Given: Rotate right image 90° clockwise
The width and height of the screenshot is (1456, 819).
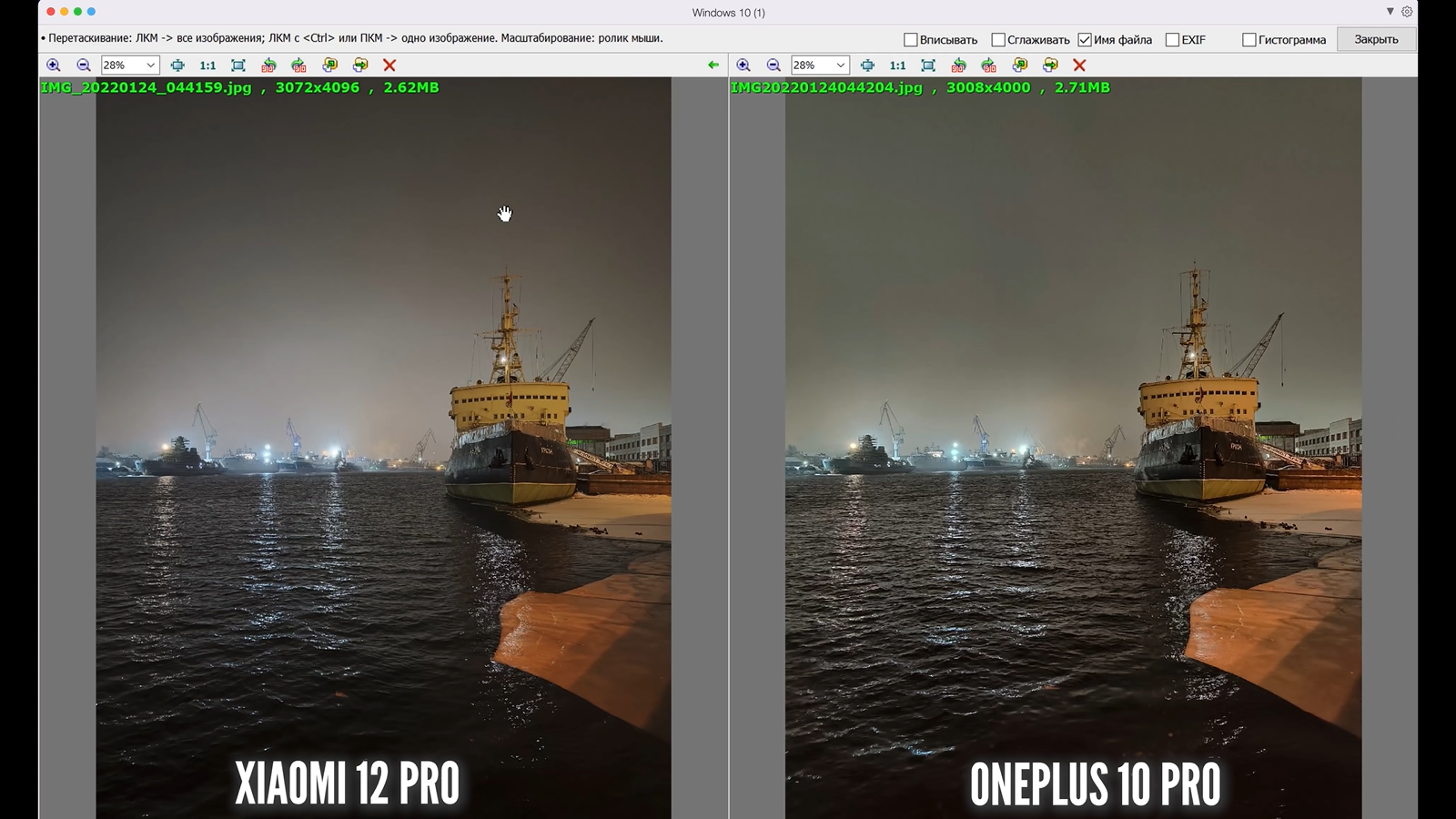Looking at the screenshot, I should point(989,66).
